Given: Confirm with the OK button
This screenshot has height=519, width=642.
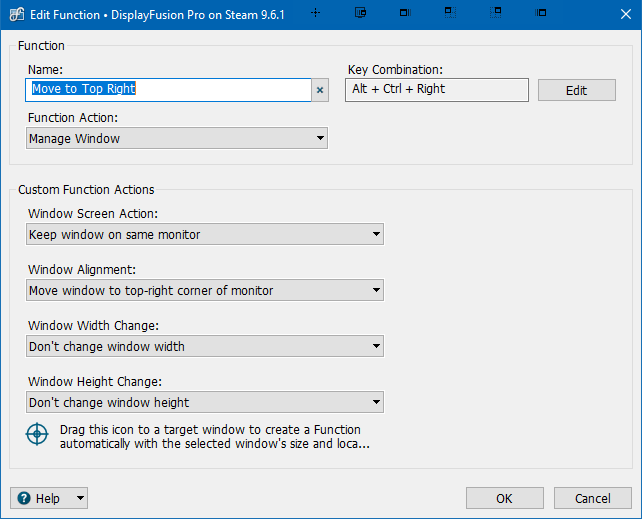Looking at the screenshot, I should click(x=504, y=498).
